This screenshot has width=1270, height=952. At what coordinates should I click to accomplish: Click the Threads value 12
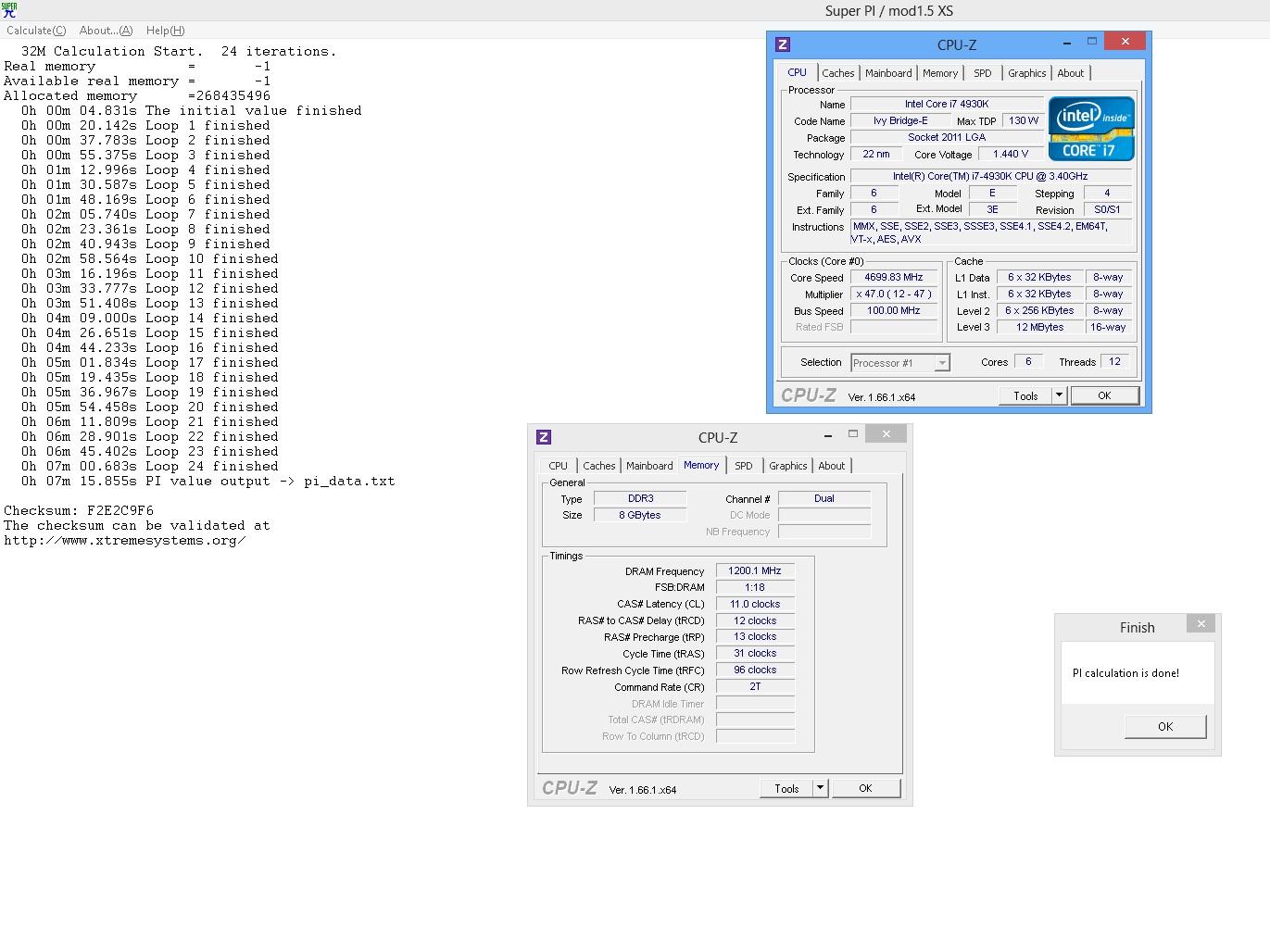tap(1115, 361)
